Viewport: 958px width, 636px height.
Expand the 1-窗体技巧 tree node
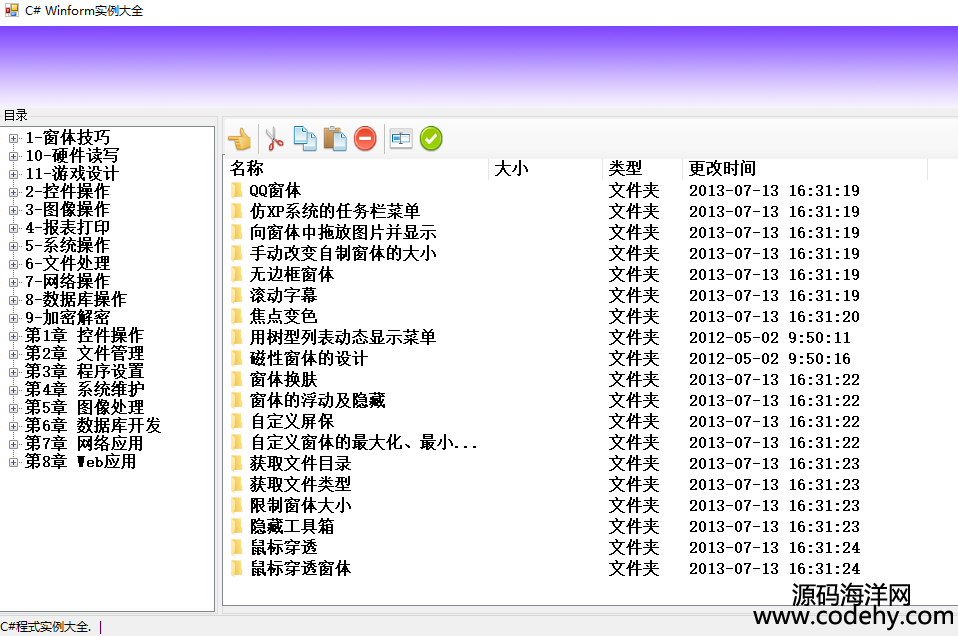[x=13, y=138]
